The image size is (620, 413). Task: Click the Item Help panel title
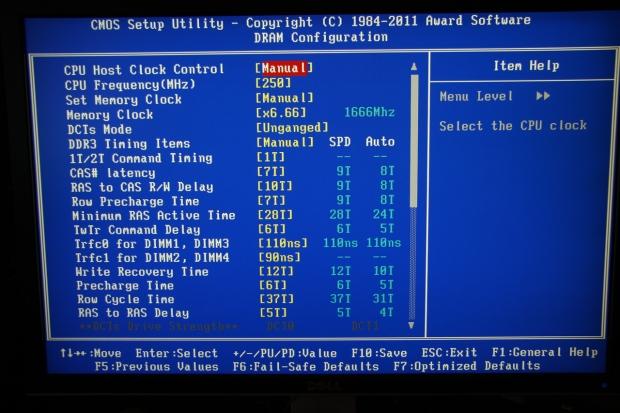click(x=526, y=66)
